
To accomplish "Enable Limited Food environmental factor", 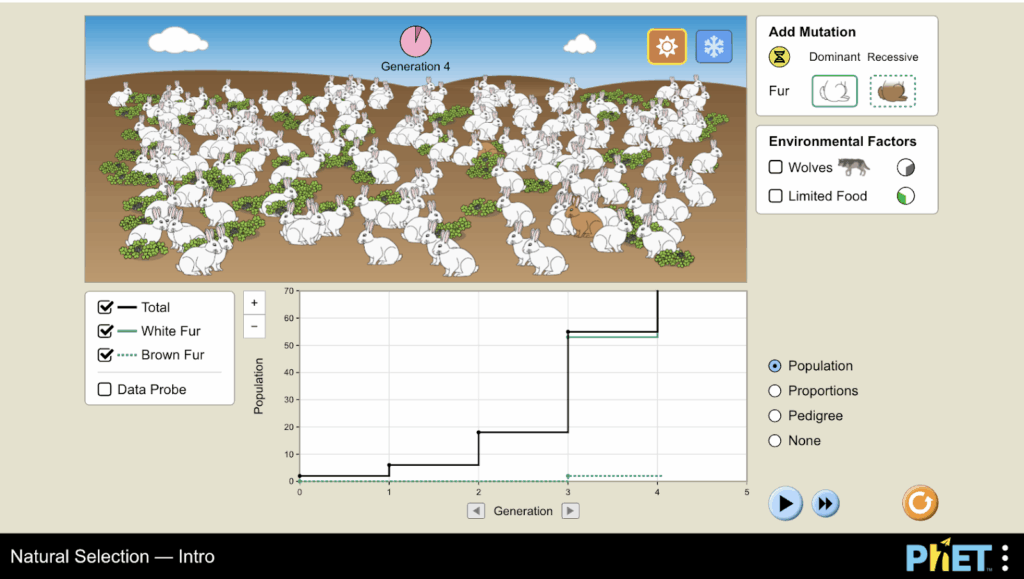I will pos(776,196).
